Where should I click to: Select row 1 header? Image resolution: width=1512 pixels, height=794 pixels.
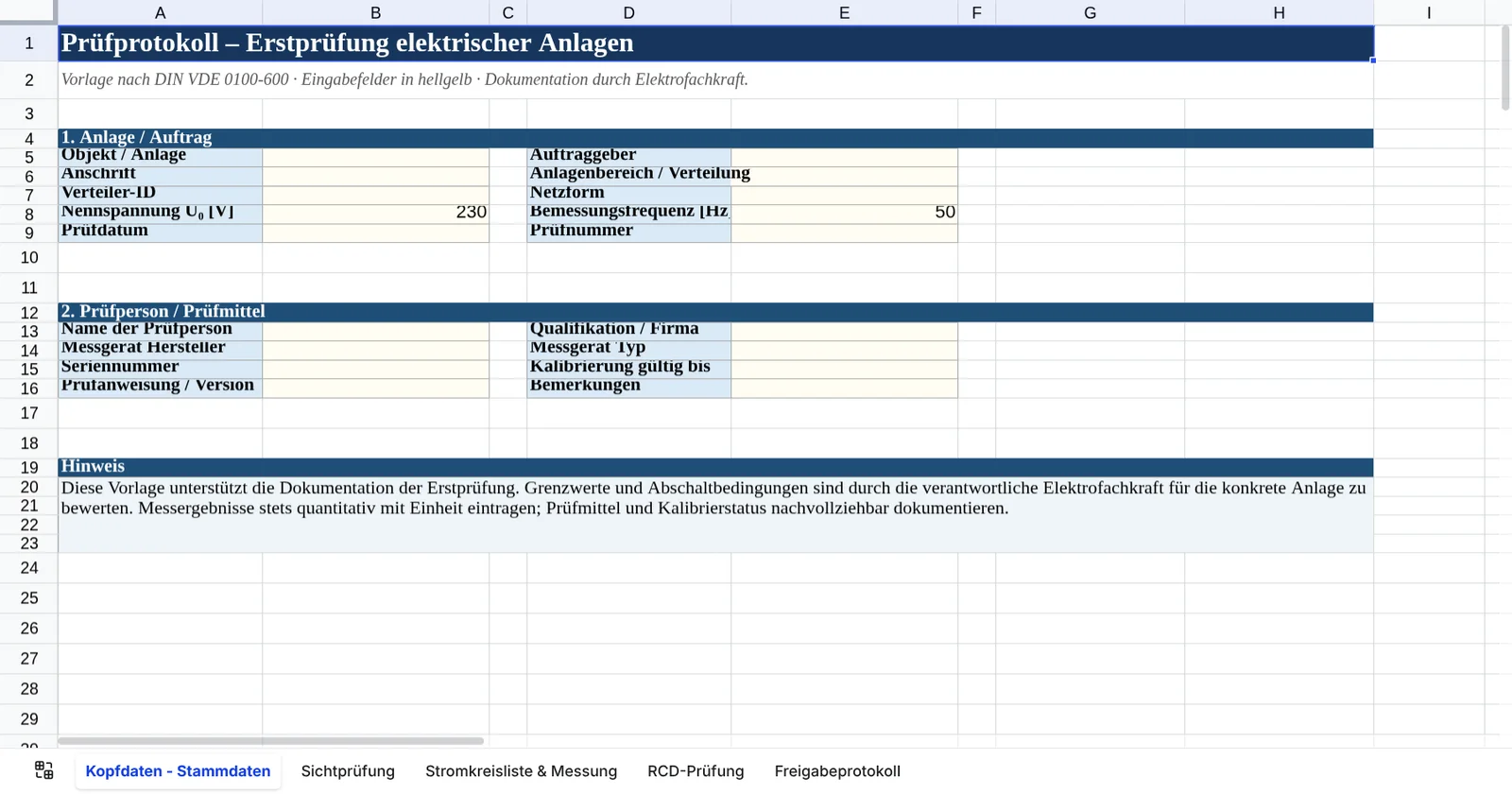[x=29, y=43]
